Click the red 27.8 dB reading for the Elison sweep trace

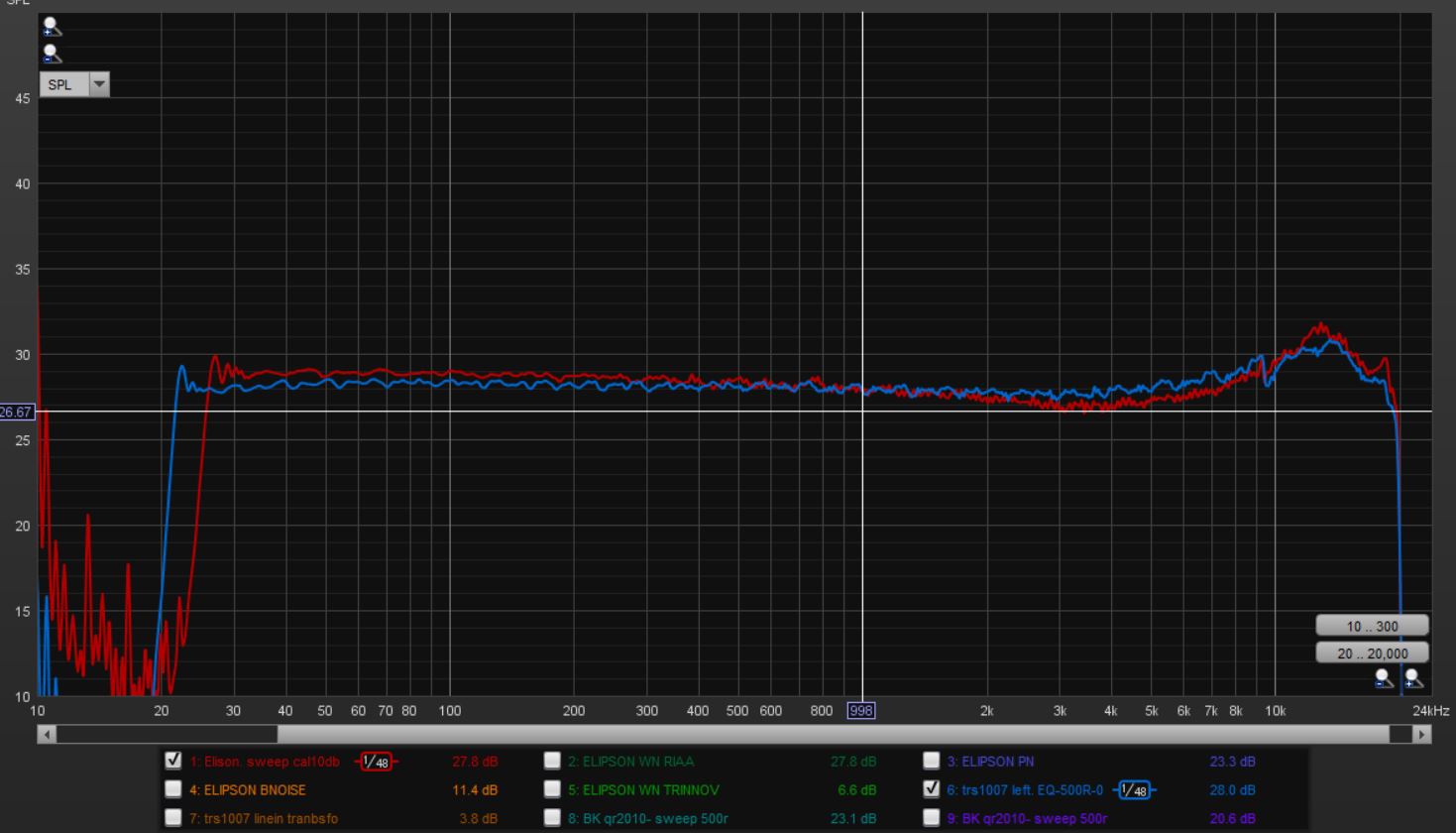tap(475, 762)
